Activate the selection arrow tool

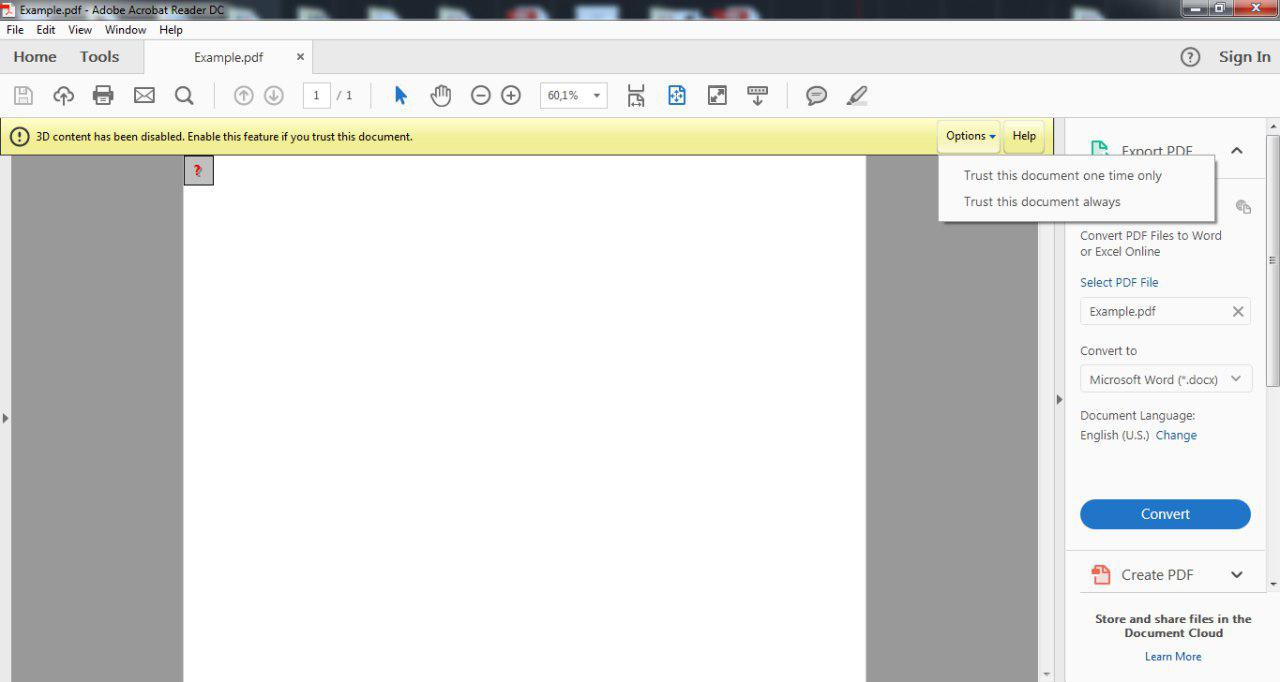[x=399, y=95]
